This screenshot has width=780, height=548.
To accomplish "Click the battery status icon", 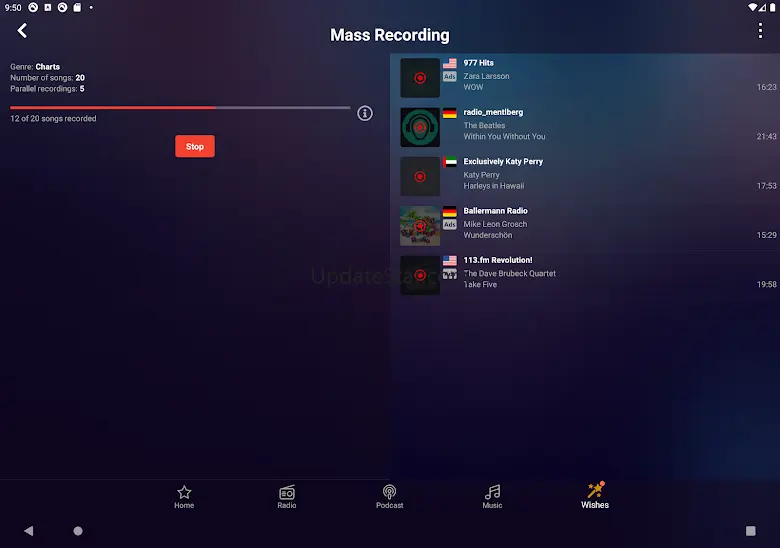I will point(773,7).
